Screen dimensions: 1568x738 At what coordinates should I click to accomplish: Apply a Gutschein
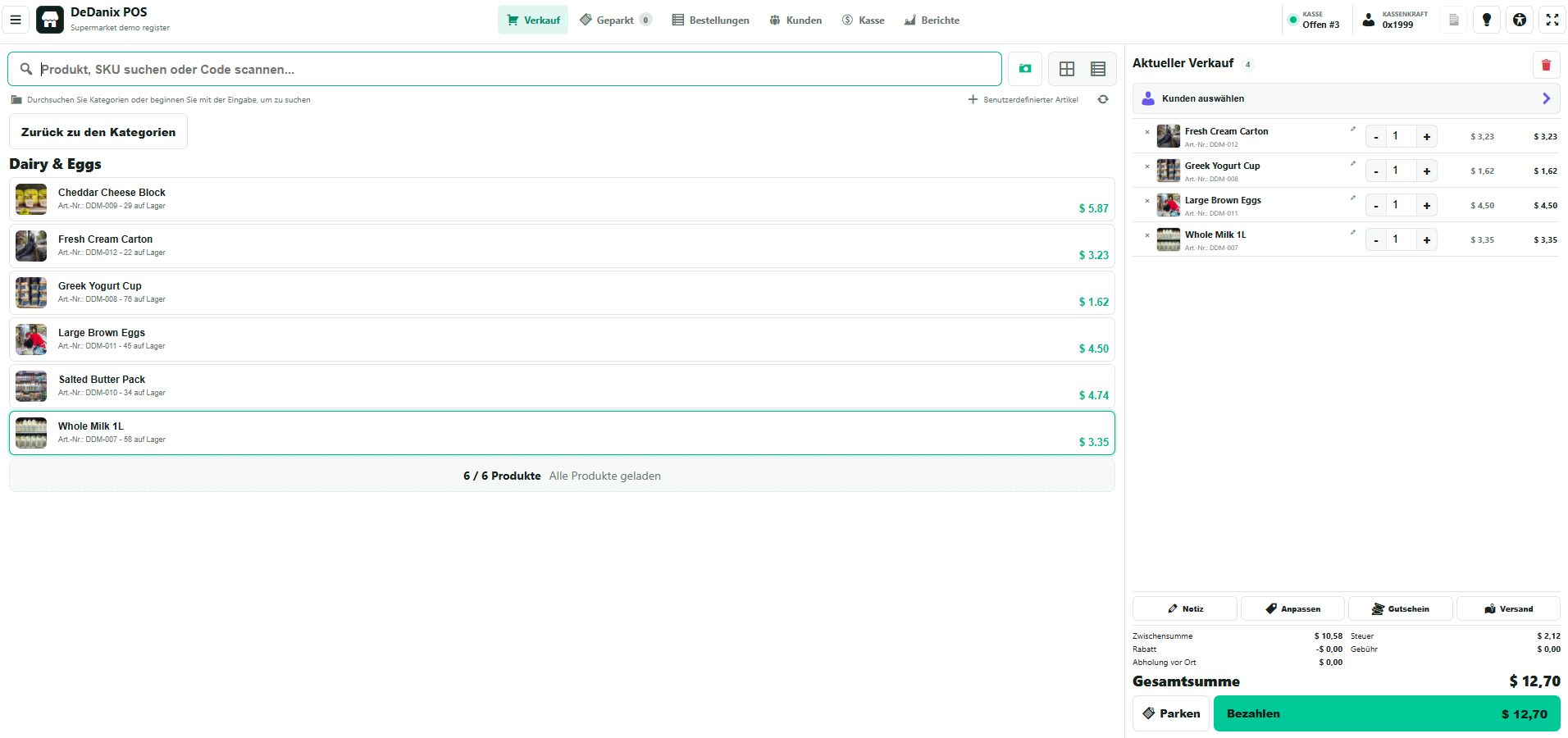[x=1401, y=608]
